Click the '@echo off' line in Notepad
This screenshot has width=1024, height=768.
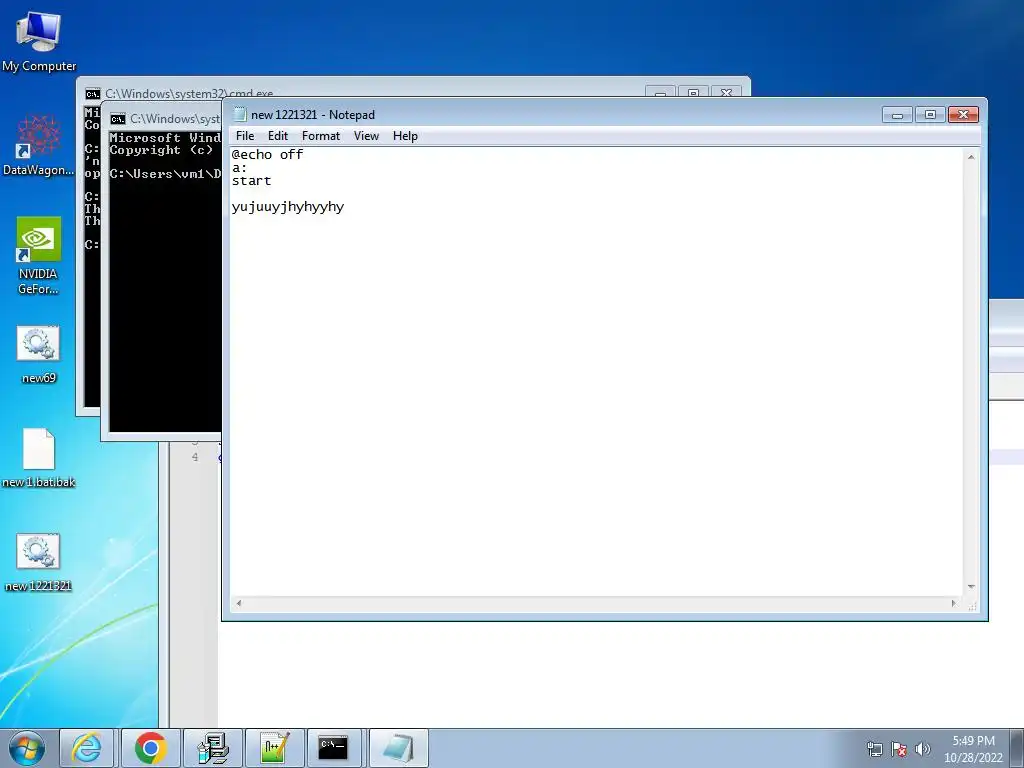coord(268,155)
